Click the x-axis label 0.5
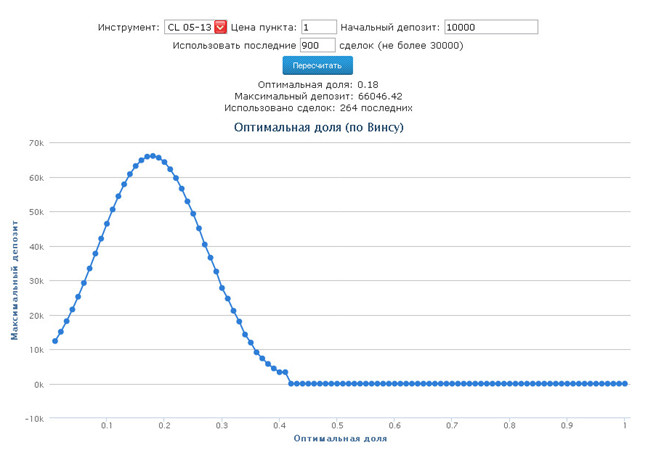Viewport: 655px width, 464px height. pyautogui.click(x=337, y=426)
